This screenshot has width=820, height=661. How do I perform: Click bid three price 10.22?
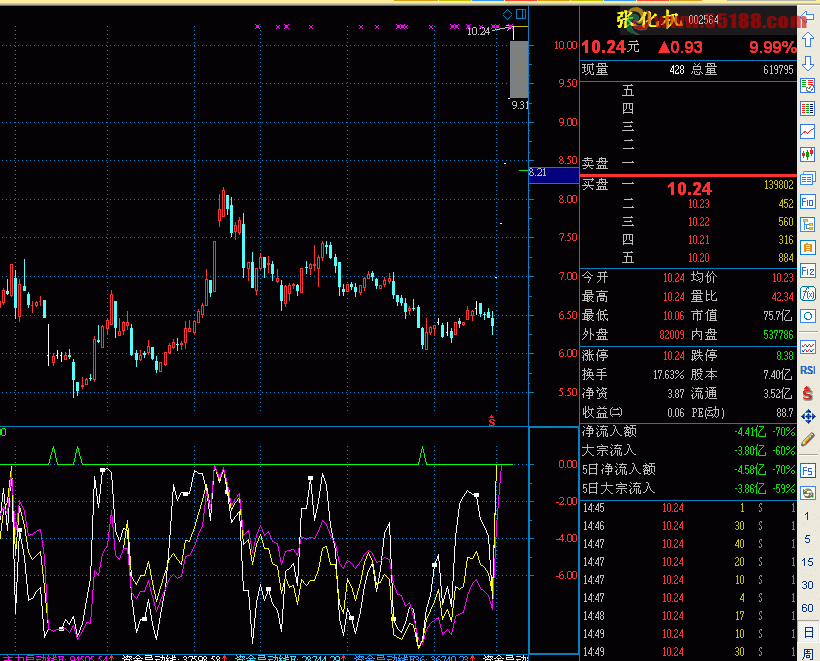pyautogui.click(x=699, y=222)
